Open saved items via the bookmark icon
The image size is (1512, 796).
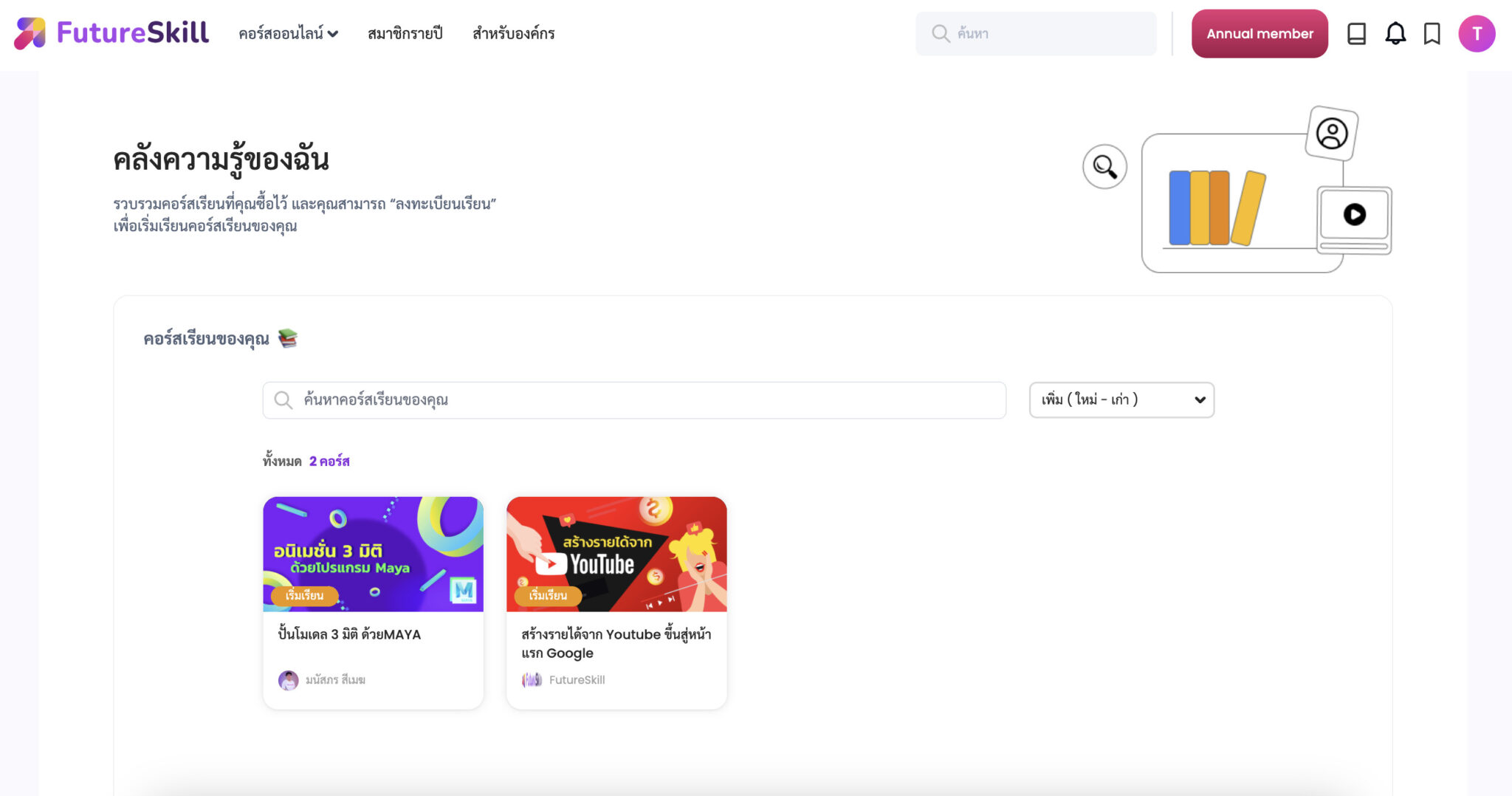[1432, 33]
